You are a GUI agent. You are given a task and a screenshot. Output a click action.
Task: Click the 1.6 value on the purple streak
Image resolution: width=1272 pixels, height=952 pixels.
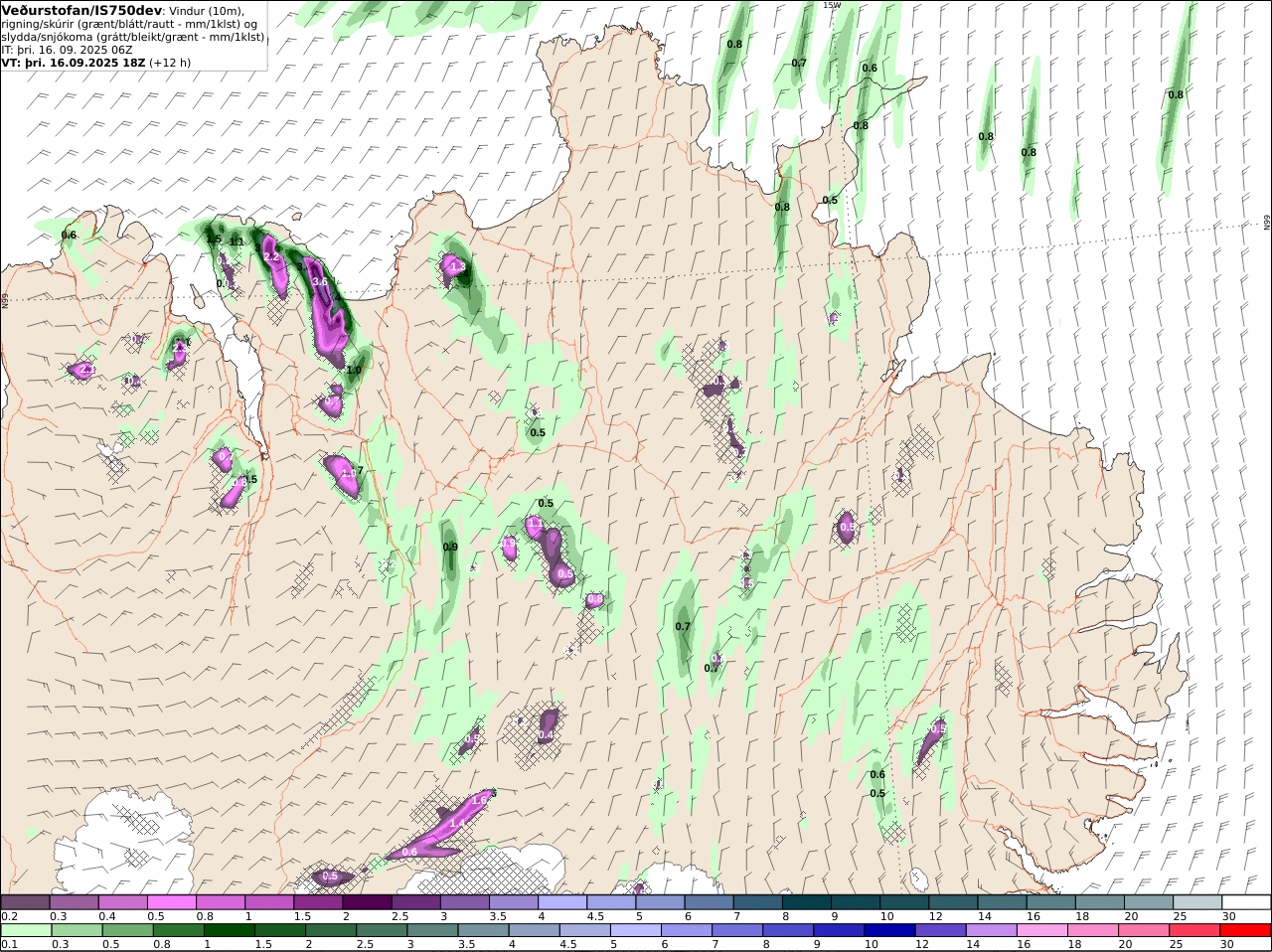(x=479, y=800)
